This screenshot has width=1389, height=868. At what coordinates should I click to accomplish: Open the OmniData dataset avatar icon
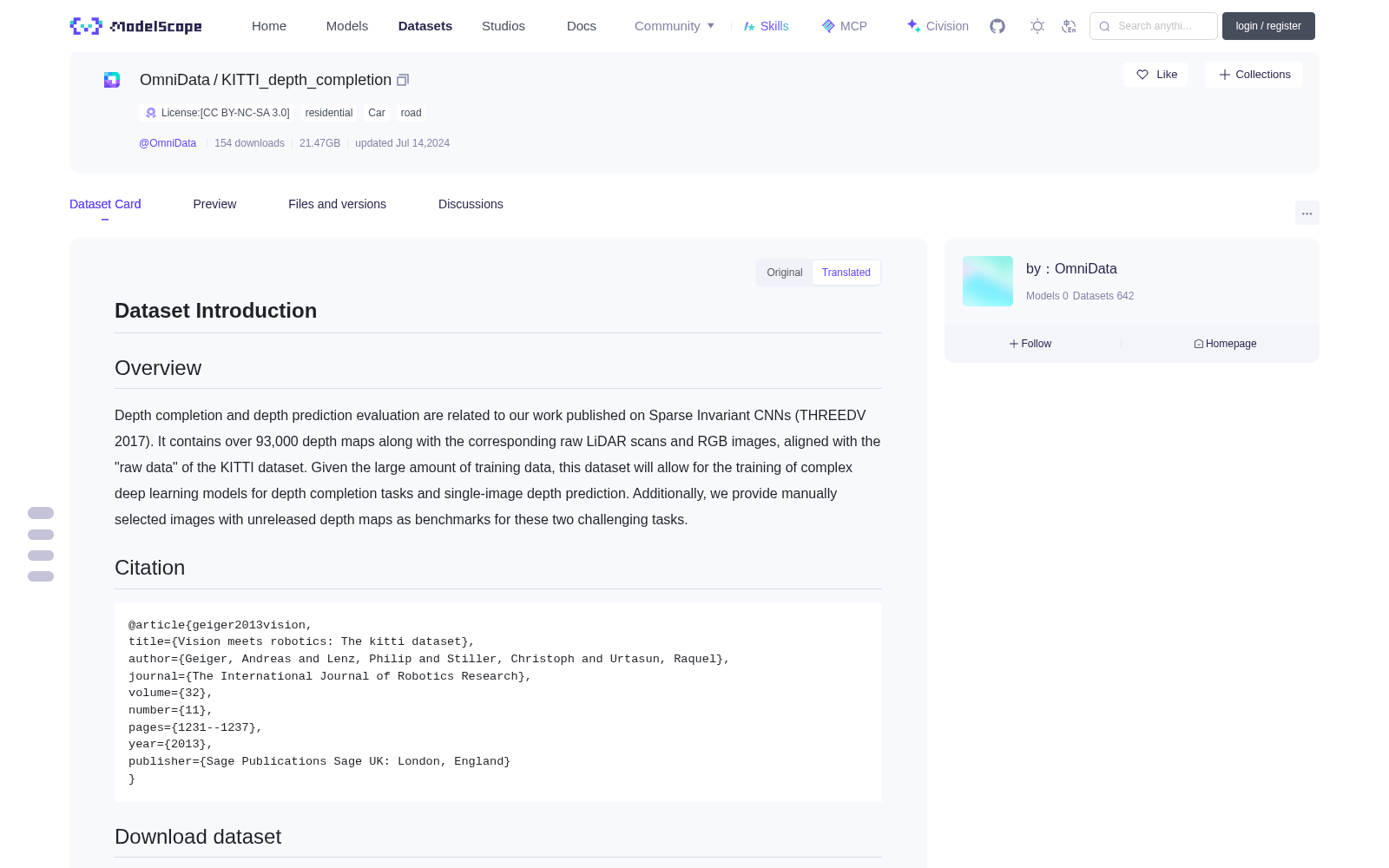(x=112, y=80)
